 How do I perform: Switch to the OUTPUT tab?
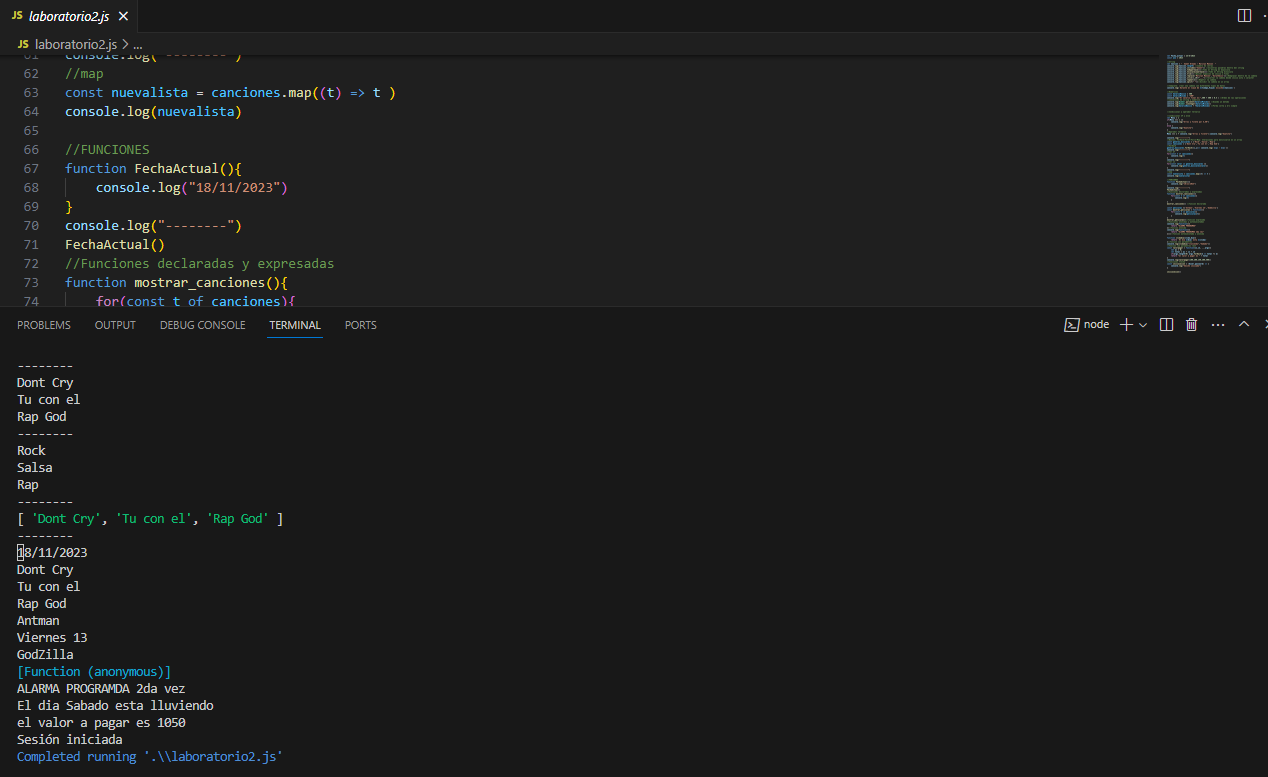pos(114,325)
